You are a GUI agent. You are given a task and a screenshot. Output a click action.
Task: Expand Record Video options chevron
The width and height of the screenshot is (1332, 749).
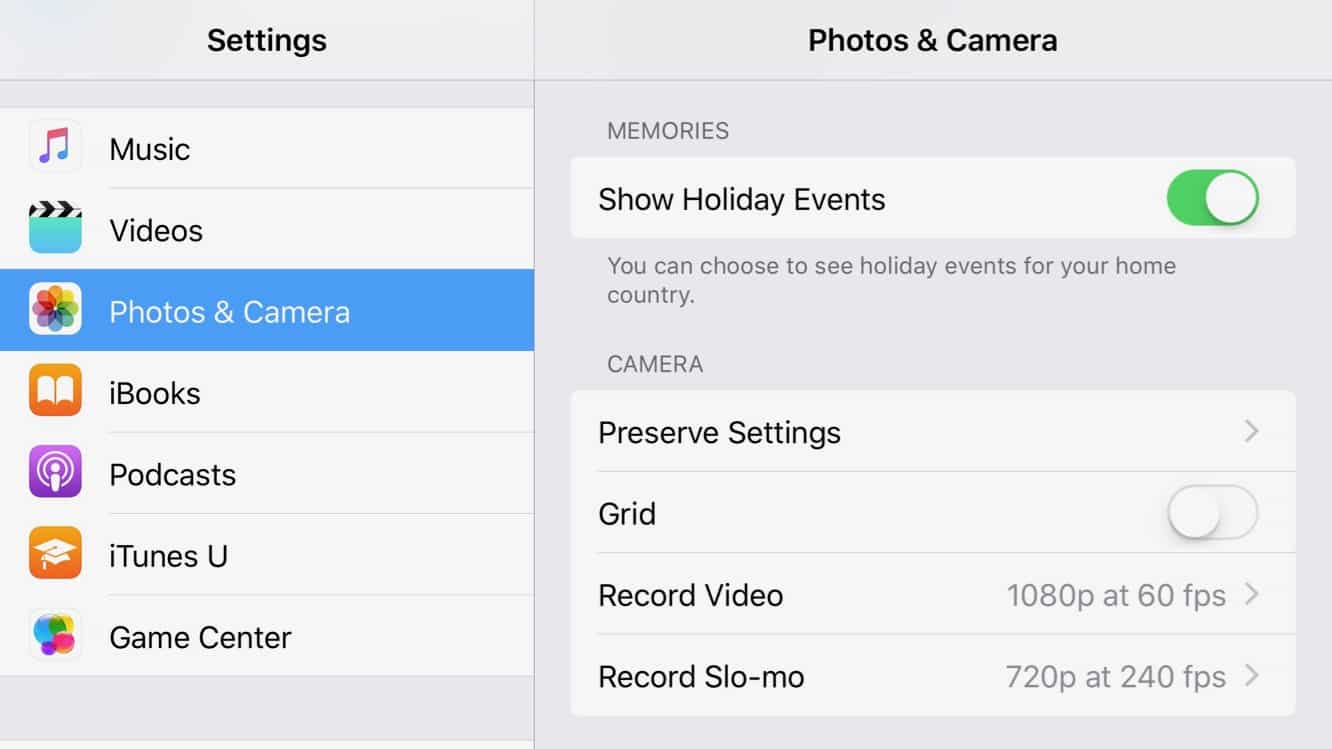1251,595
